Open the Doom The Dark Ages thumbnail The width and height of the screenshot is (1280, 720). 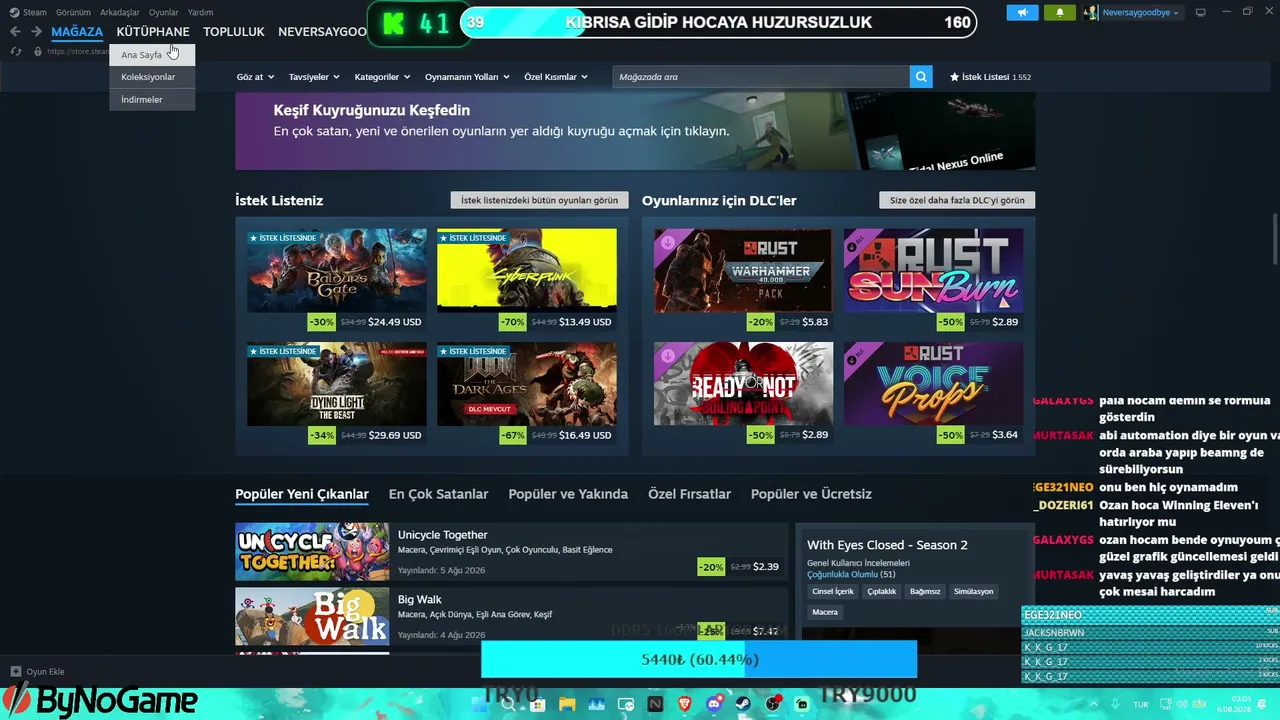click(x=527, y=384)
